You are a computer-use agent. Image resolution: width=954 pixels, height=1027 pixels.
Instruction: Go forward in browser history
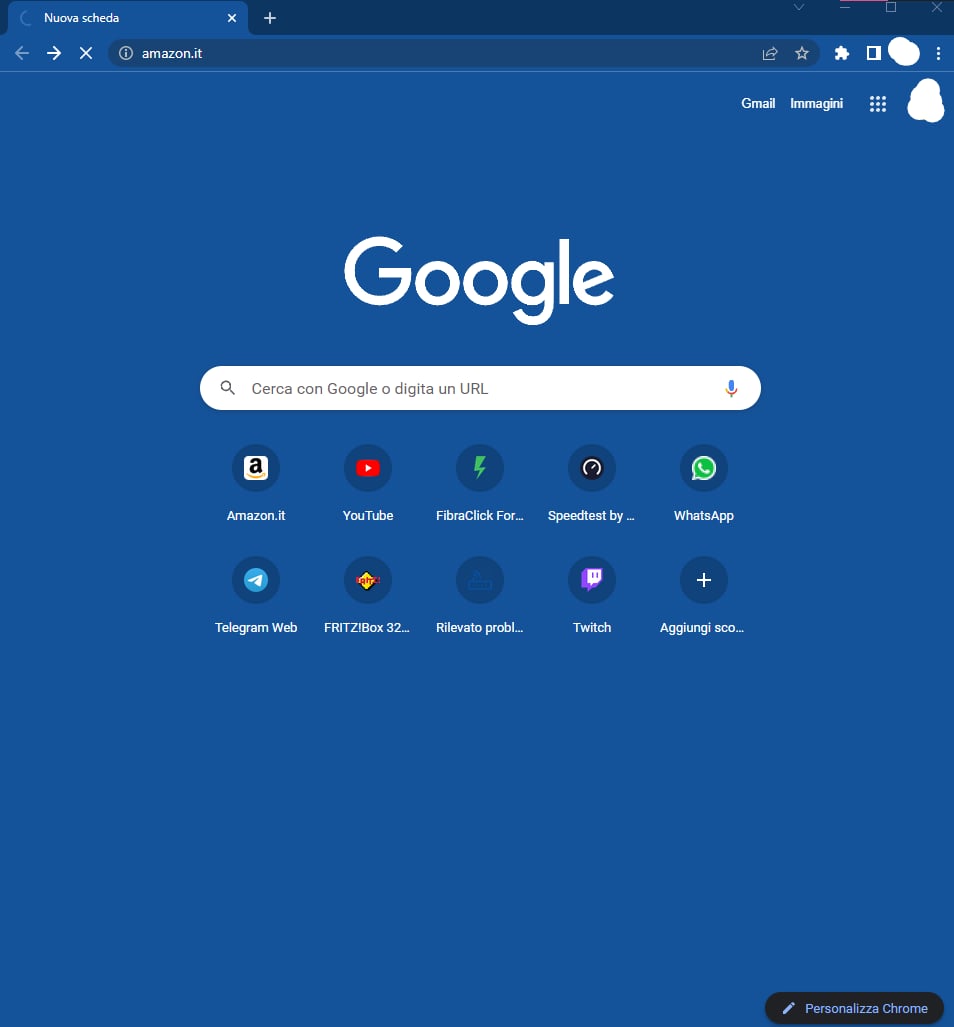click(x=54, y=53)
